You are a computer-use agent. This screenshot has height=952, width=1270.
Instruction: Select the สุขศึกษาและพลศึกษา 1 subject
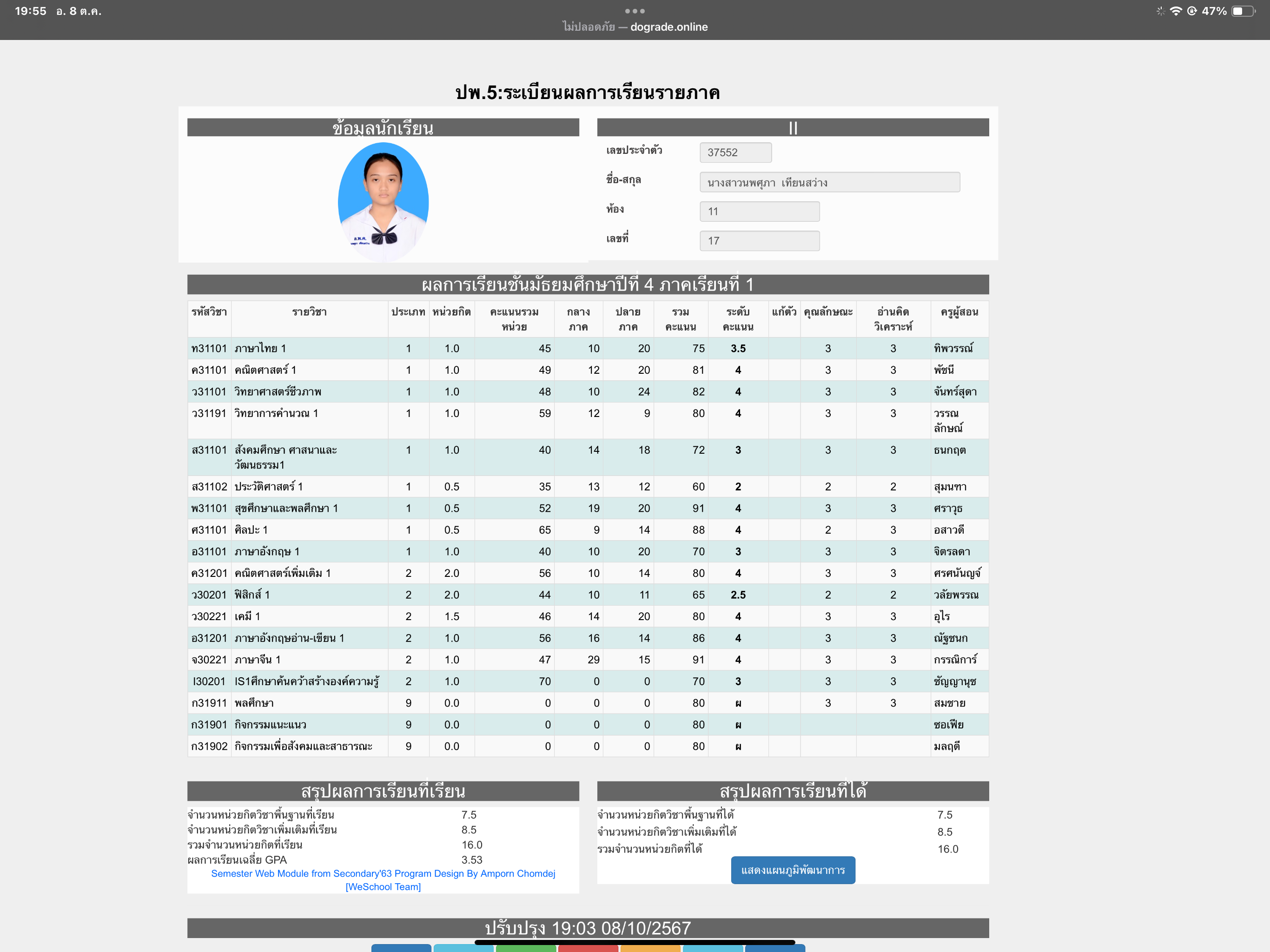pos(286,509)
